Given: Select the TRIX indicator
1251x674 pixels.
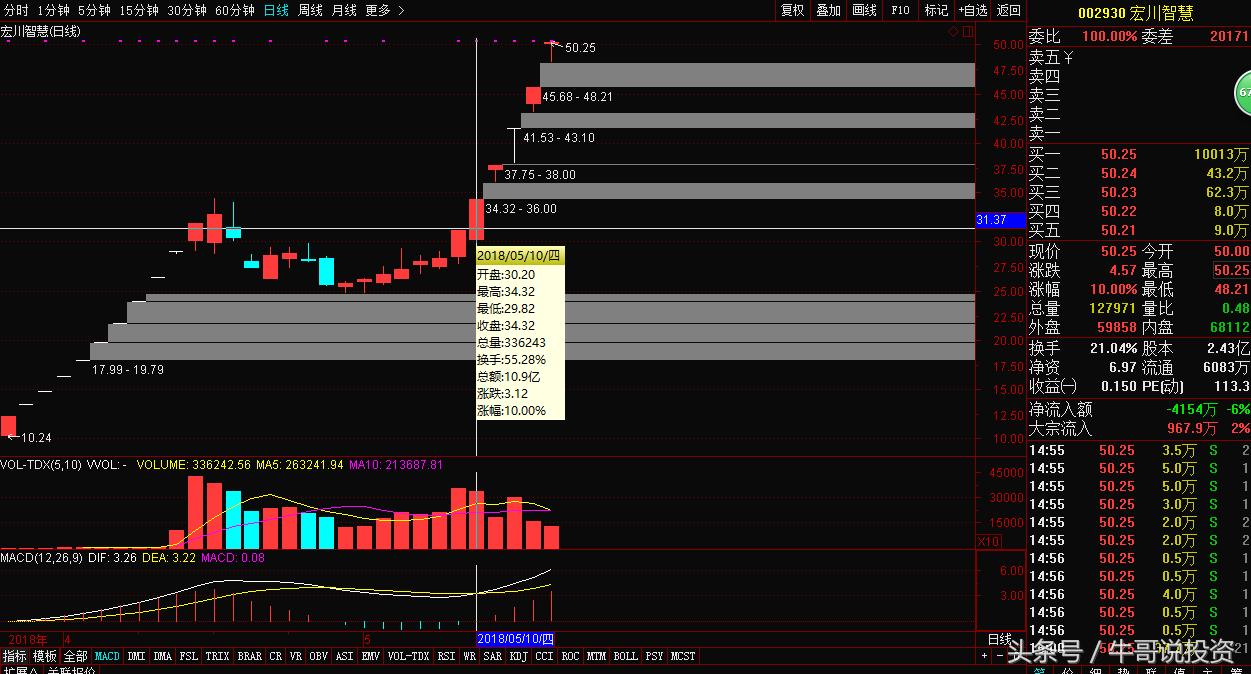Looking at the screenshot, I should click(217, 656).
